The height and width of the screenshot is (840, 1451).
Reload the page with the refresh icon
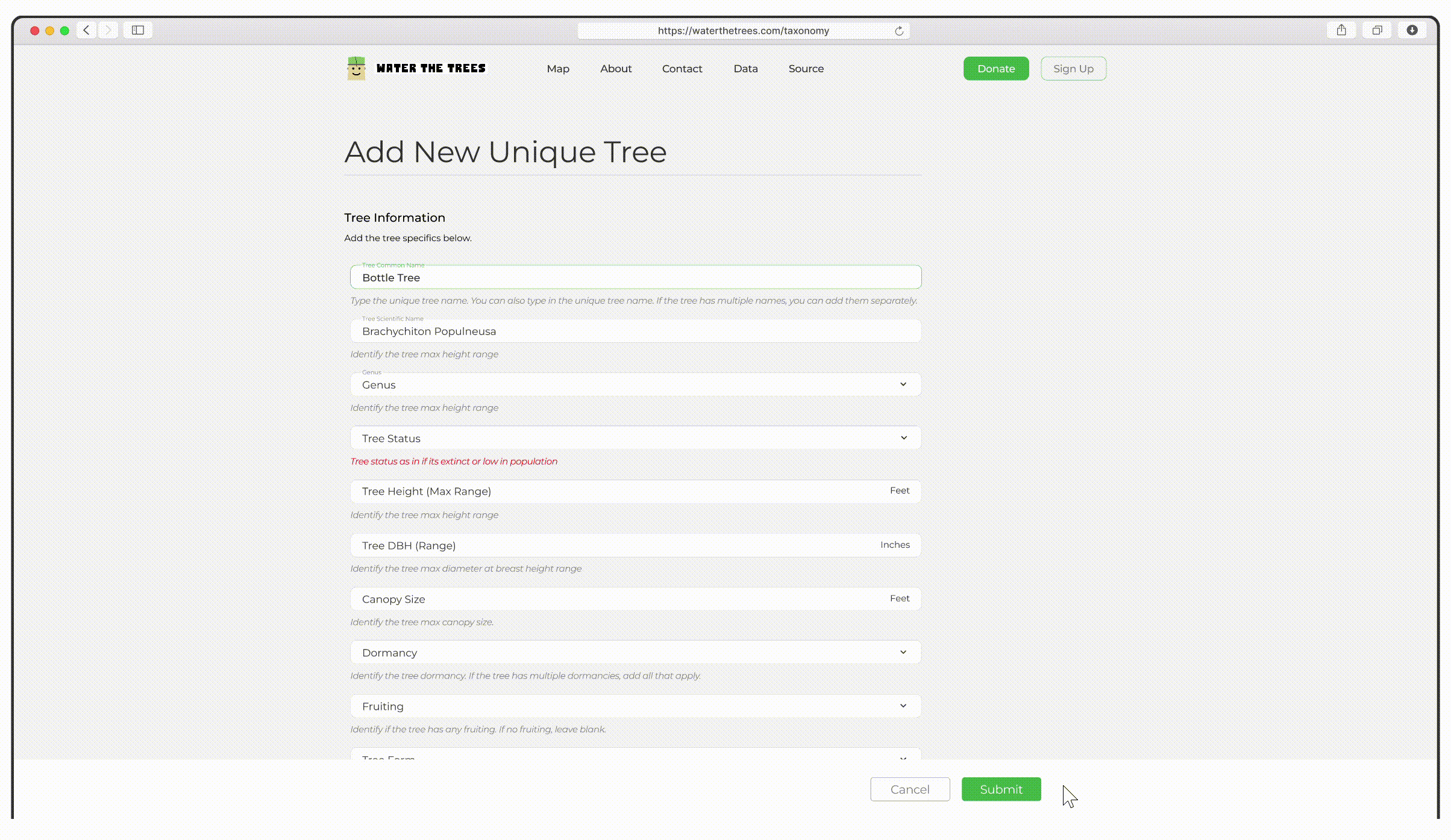pyautogui.click(x=899, y=31)
